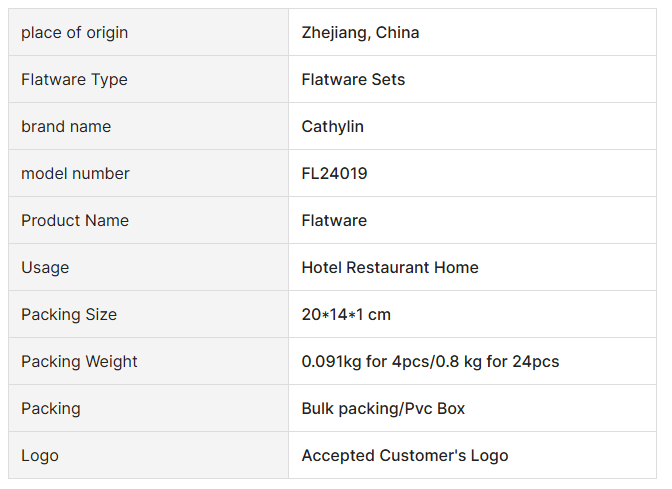This screenshot has width=672, height=489.
Task: Click the 'model number' label
Action: coord(75,174)
